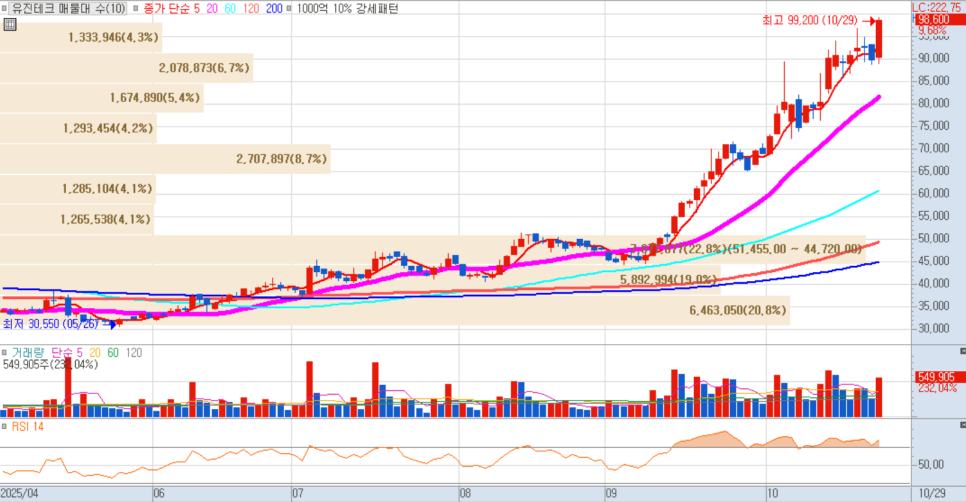Viewport: 966px width, 502px height.
Task: Click the 9.68% change label on price axis
Action: click(932, 30)
